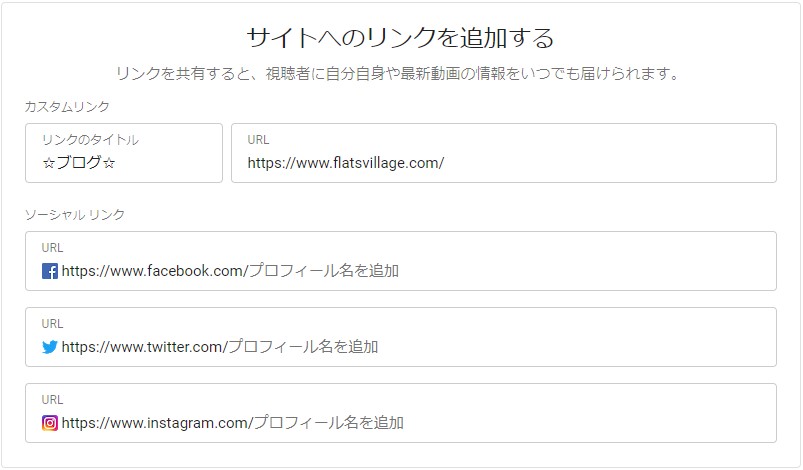Click the flatsvillage.com URL text
The image size is (803, 470).
[346, 163]
